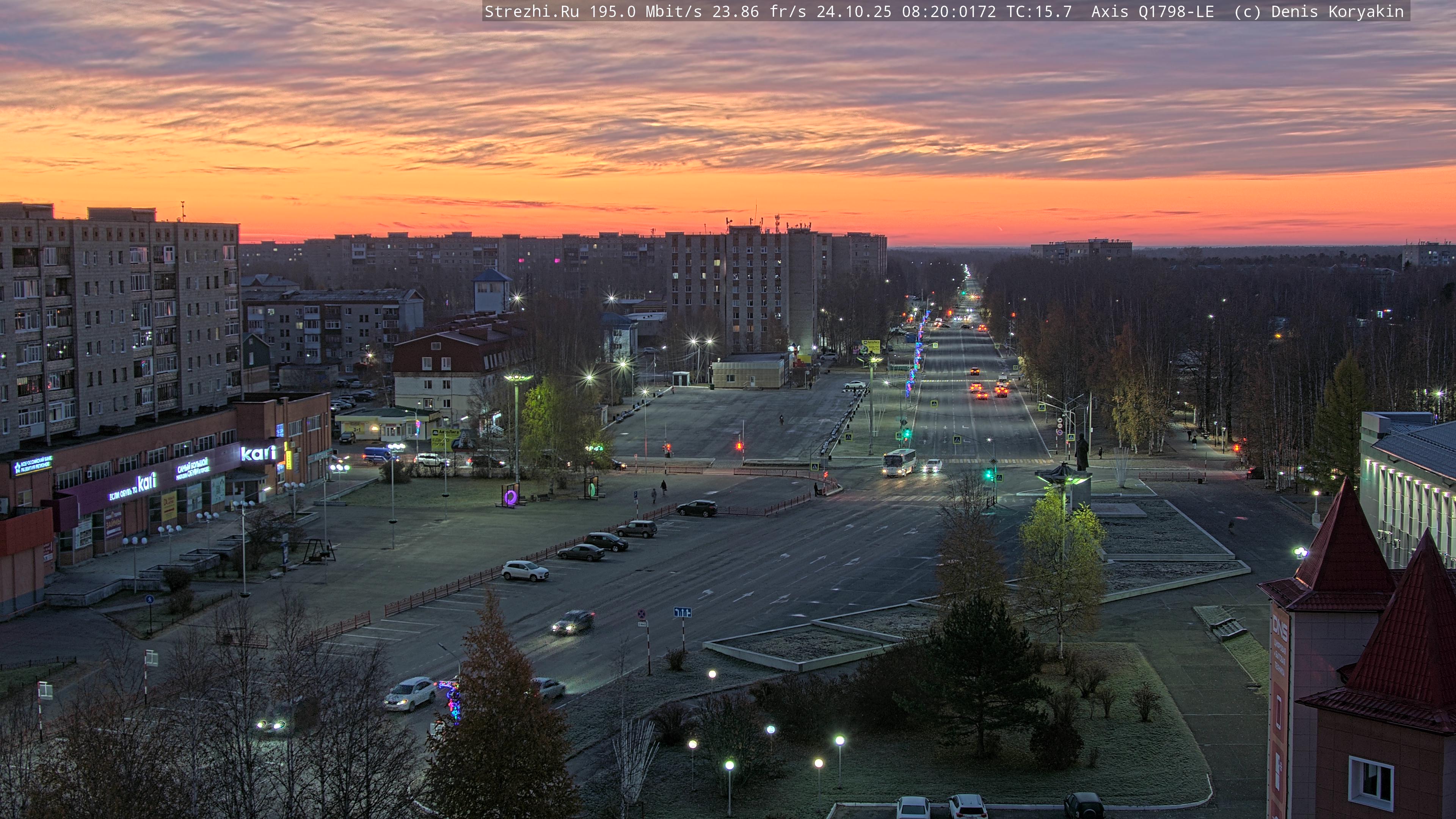Click the moving car with its headlights on

[x=573, y=622]
